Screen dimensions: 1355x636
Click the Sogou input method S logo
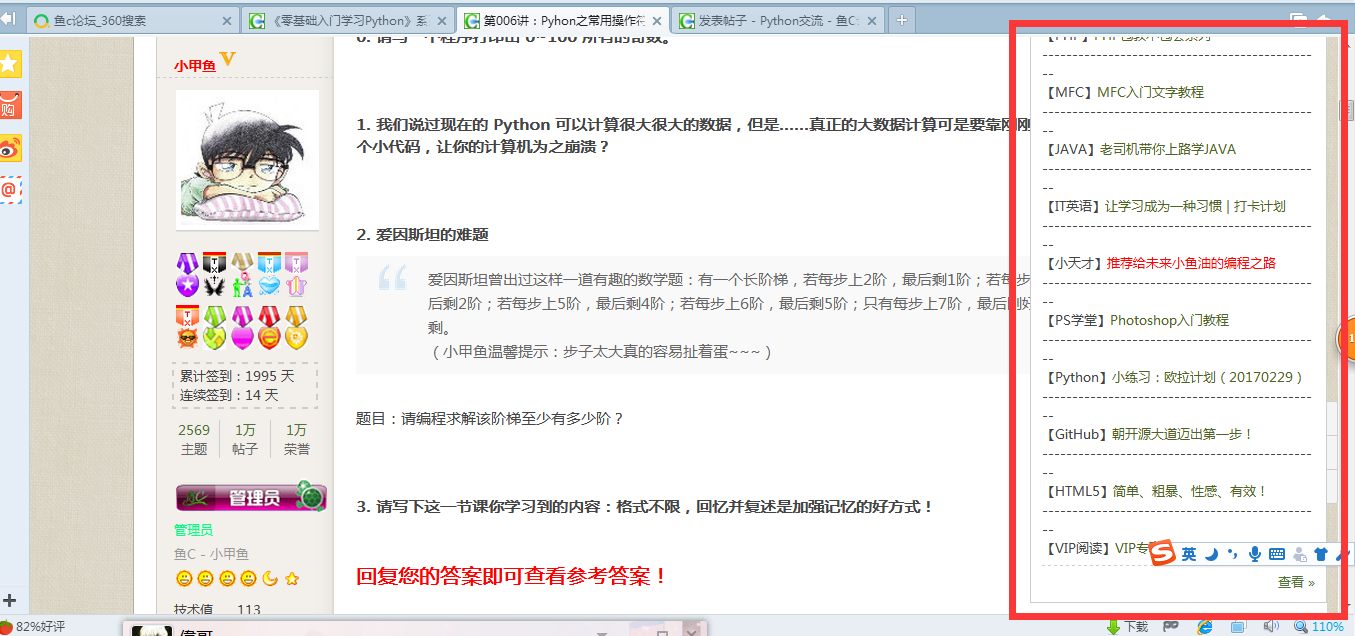point(1160,554)
